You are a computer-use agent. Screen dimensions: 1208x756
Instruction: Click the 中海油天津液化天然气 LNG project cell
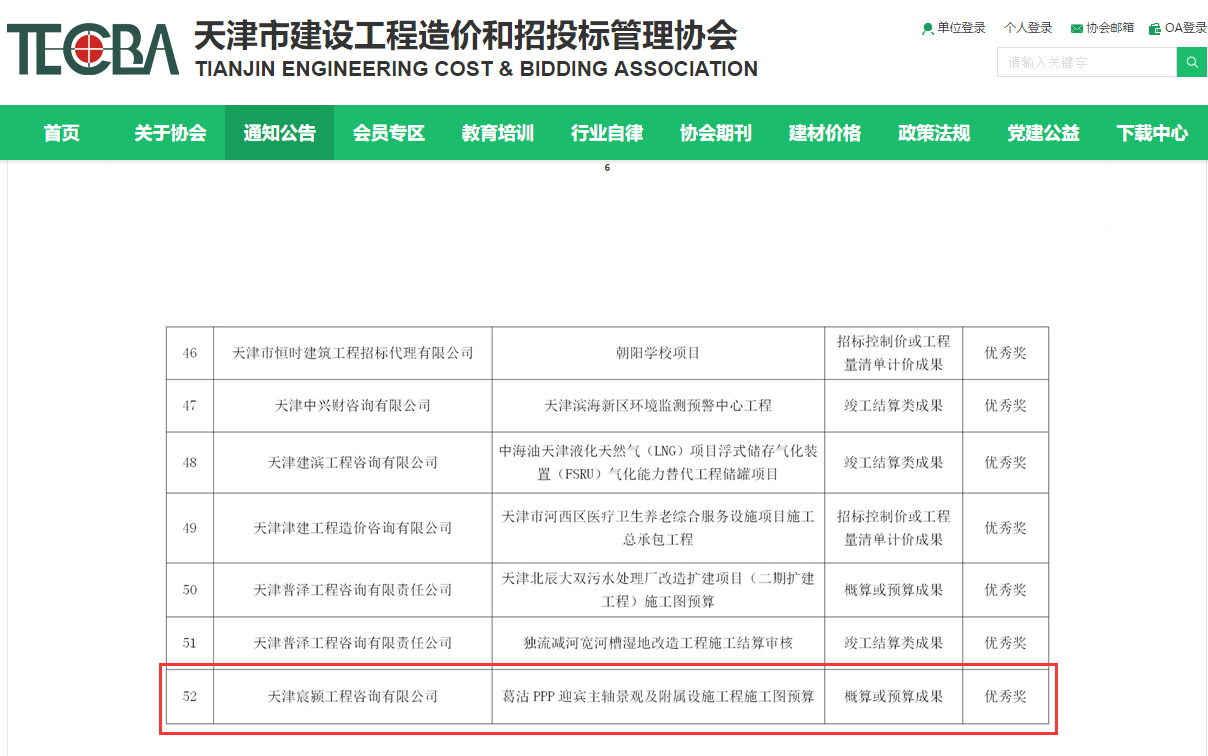[658, 462]
